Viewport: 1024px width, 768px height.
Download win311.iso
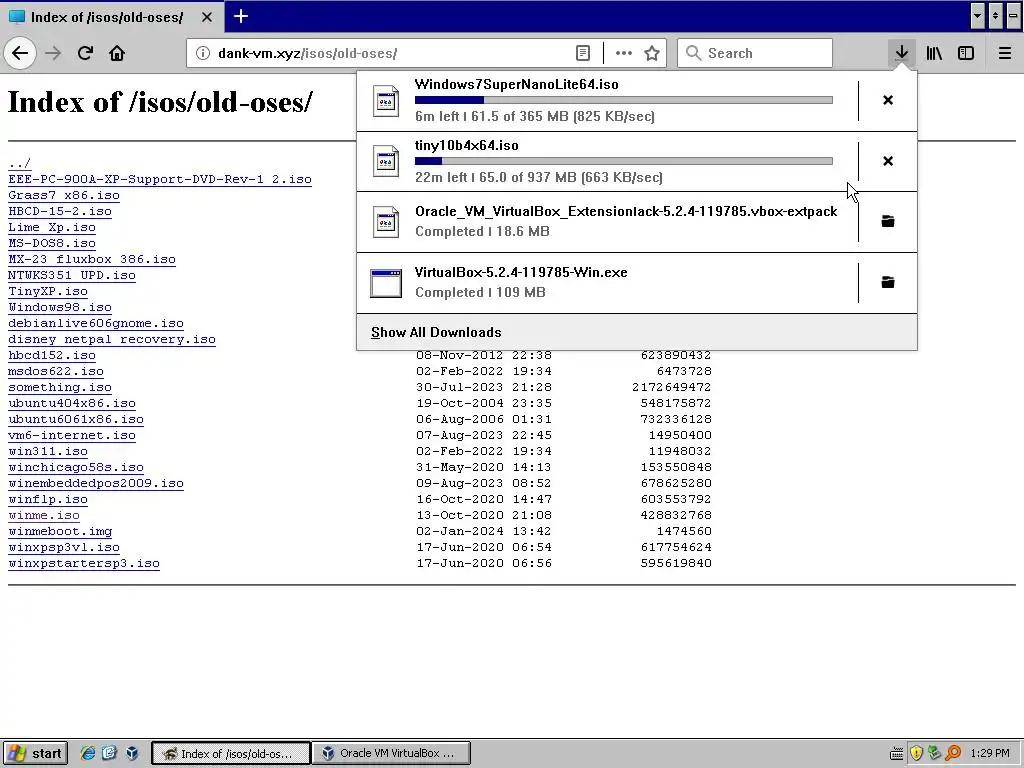(x=48, y=451)
